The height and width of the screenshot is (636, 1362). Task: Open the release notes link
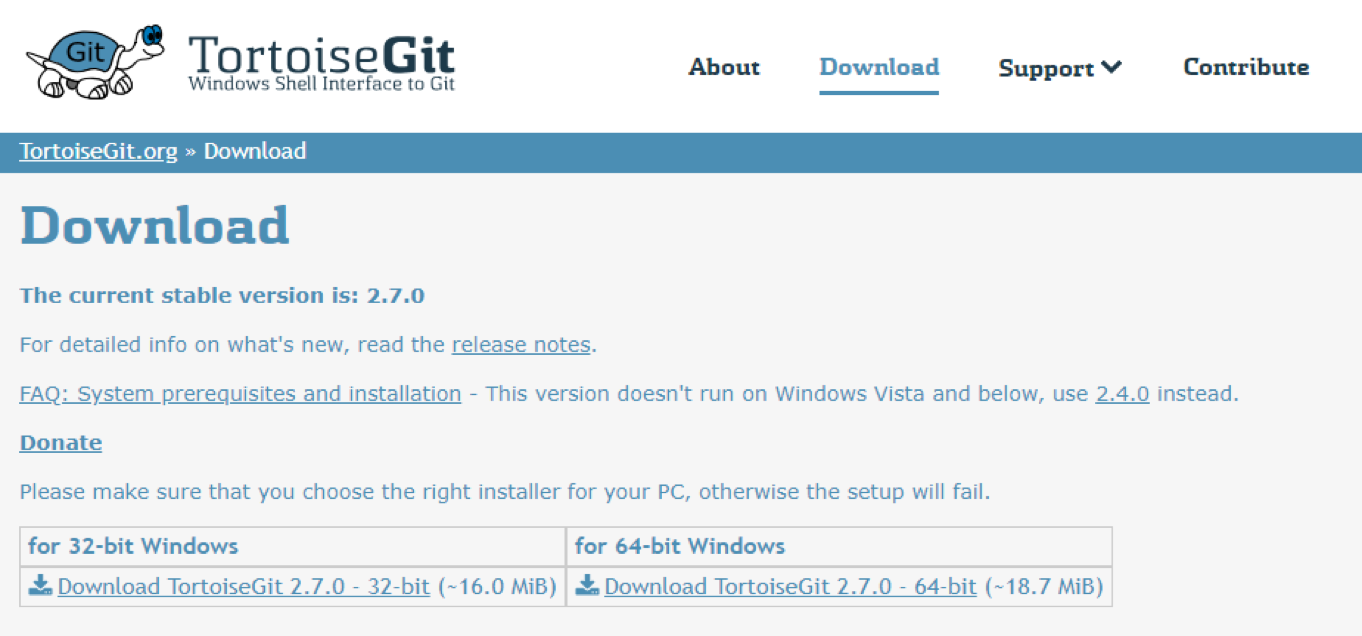point(521,345)
